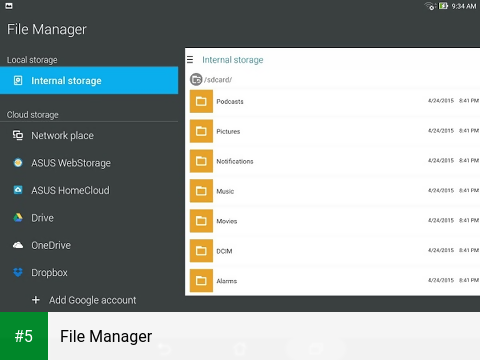Click the OneDrive cloud icon
Screen dimensions: 480x360
pos(18,245)
